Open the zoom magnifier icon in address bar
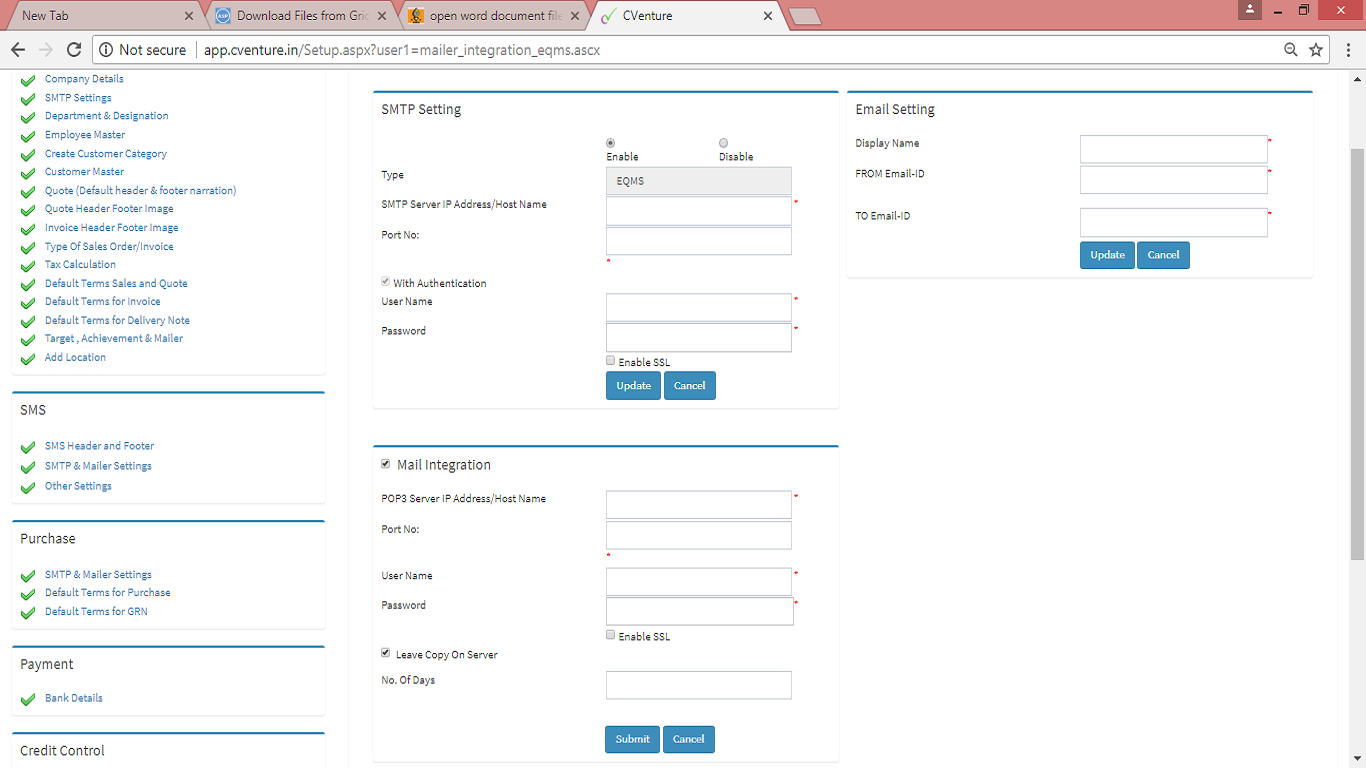The height and width of the screenshot is (768, 1366). (x=1291, y=50)
